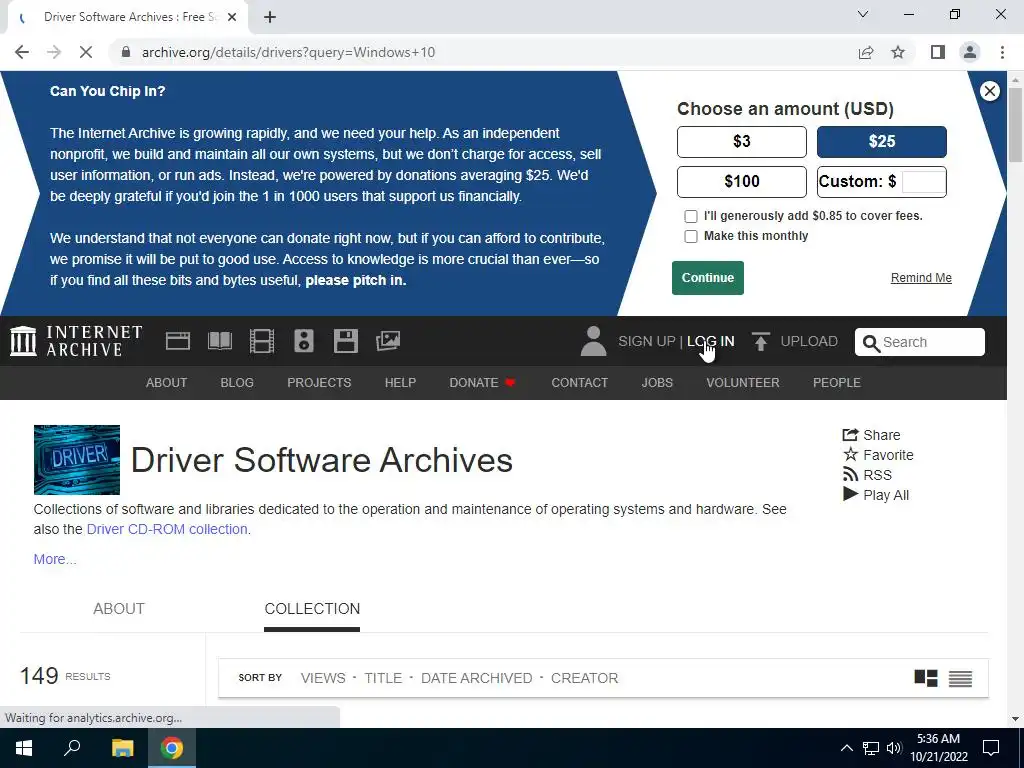
Task: Open the Video film-strip icon
Action: click(262, 341)
